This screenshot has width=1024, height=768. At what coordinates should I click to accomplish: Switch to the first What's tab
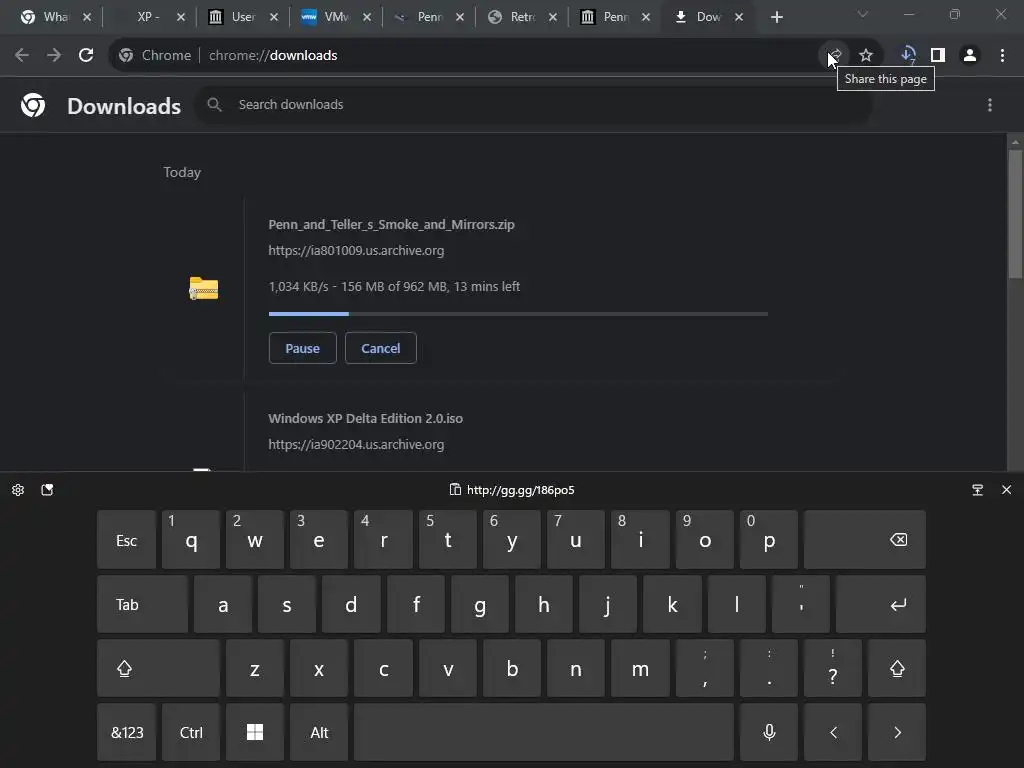click(x=55, y=17)
